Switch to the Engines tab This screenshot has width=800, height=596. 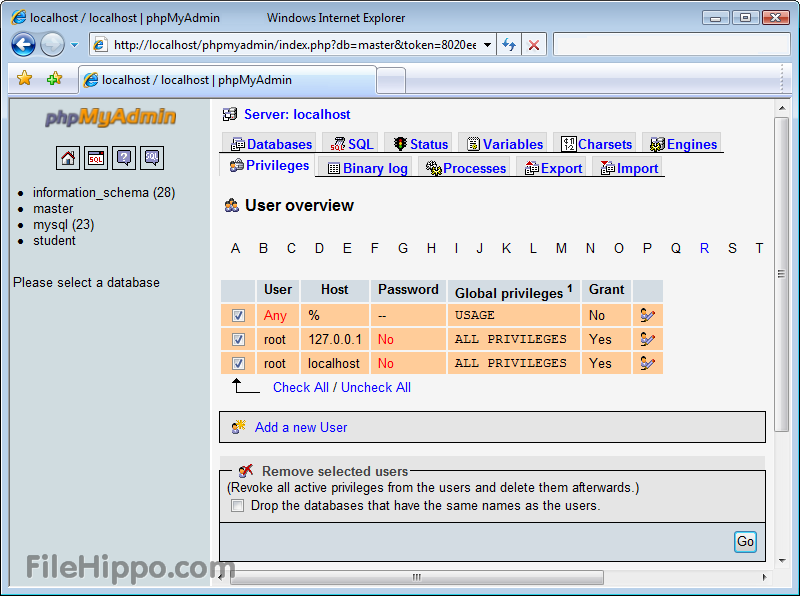(x=684, y=144)
